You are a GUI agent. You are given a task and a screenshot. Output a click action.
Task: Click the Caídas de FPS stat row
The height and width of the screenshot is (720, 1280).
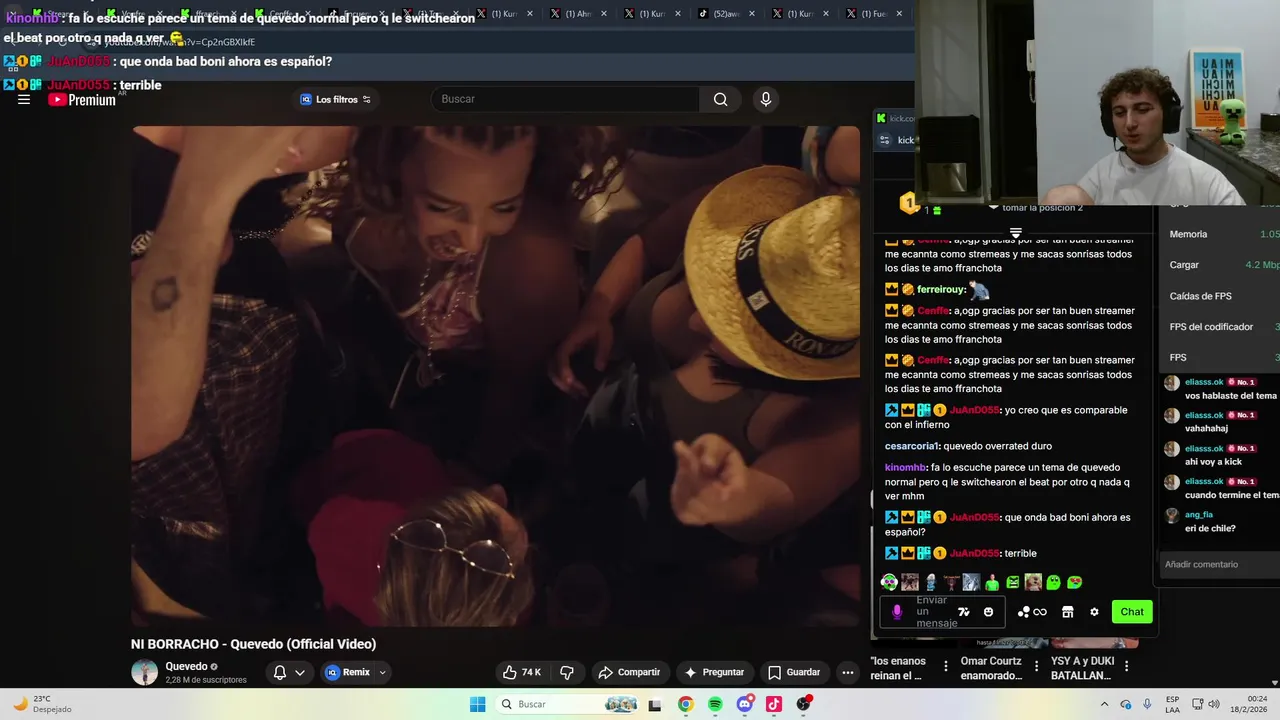tap(1222, 296)
